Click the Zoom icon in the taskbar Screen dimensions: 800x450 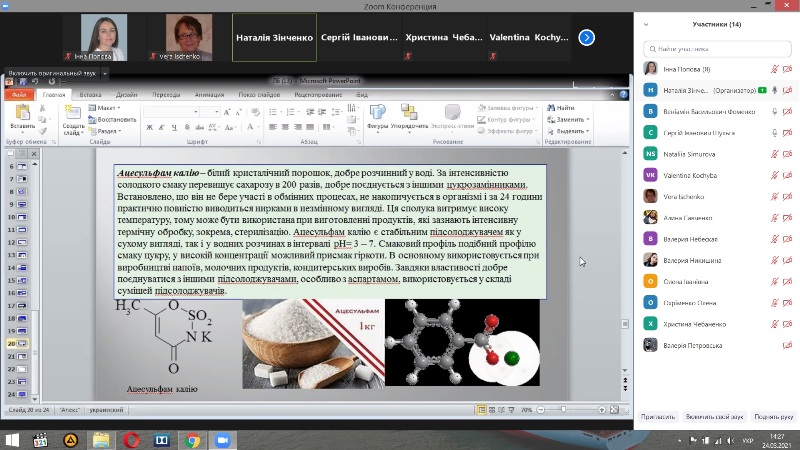point(222,439)
